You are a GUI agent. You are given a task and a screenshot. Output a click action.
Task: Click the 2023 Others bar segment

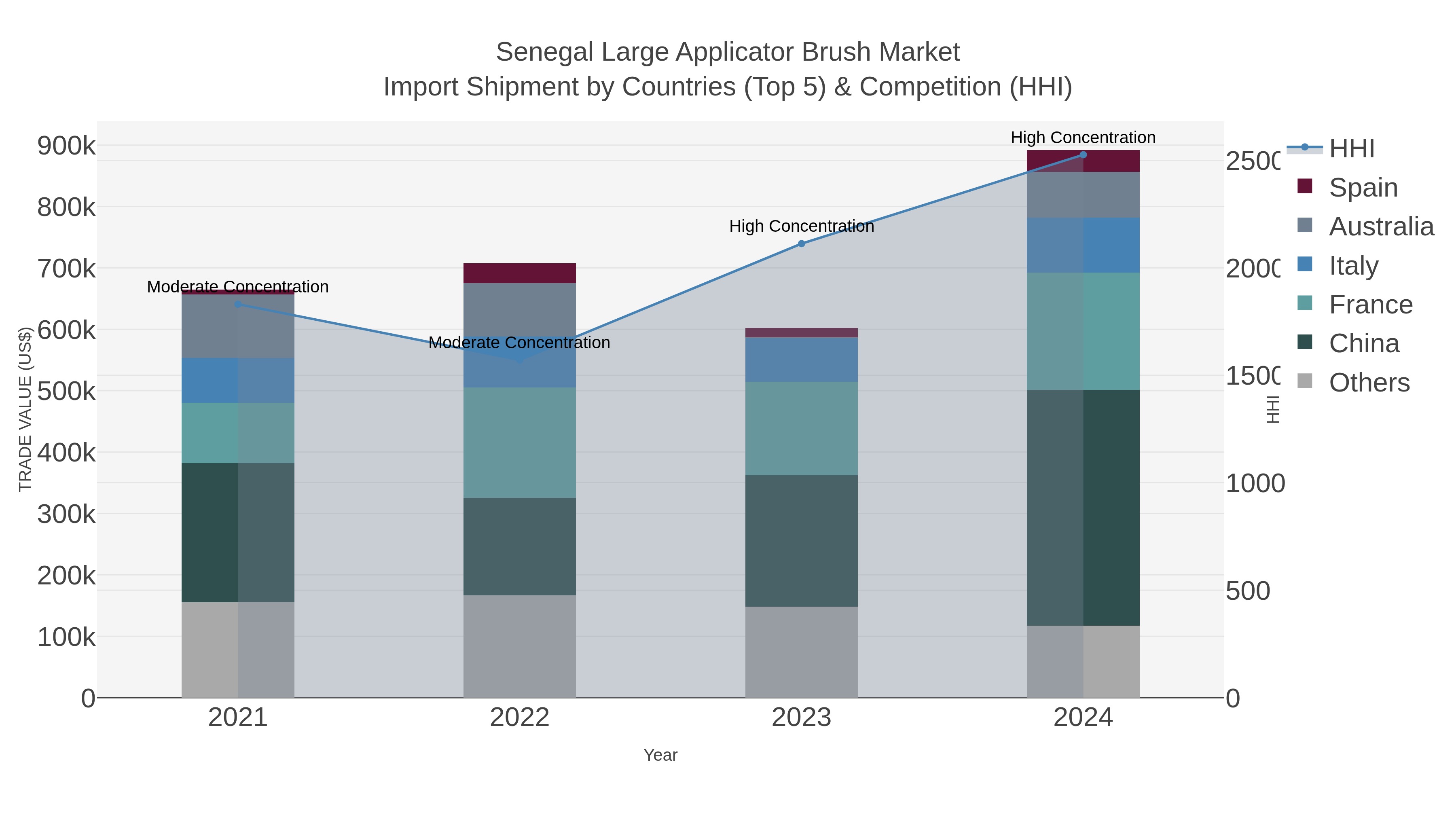[x=802, y=652]
